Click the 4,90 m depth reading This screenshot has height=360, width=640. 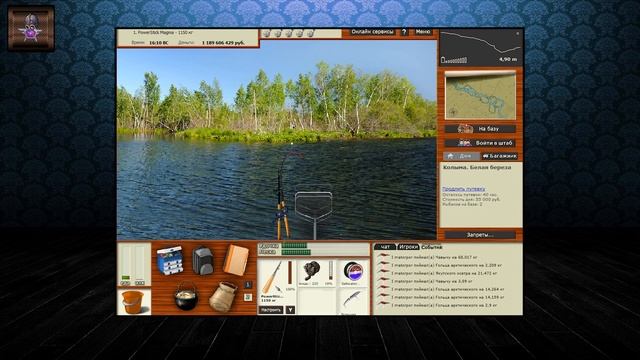(x=508, y=60)
